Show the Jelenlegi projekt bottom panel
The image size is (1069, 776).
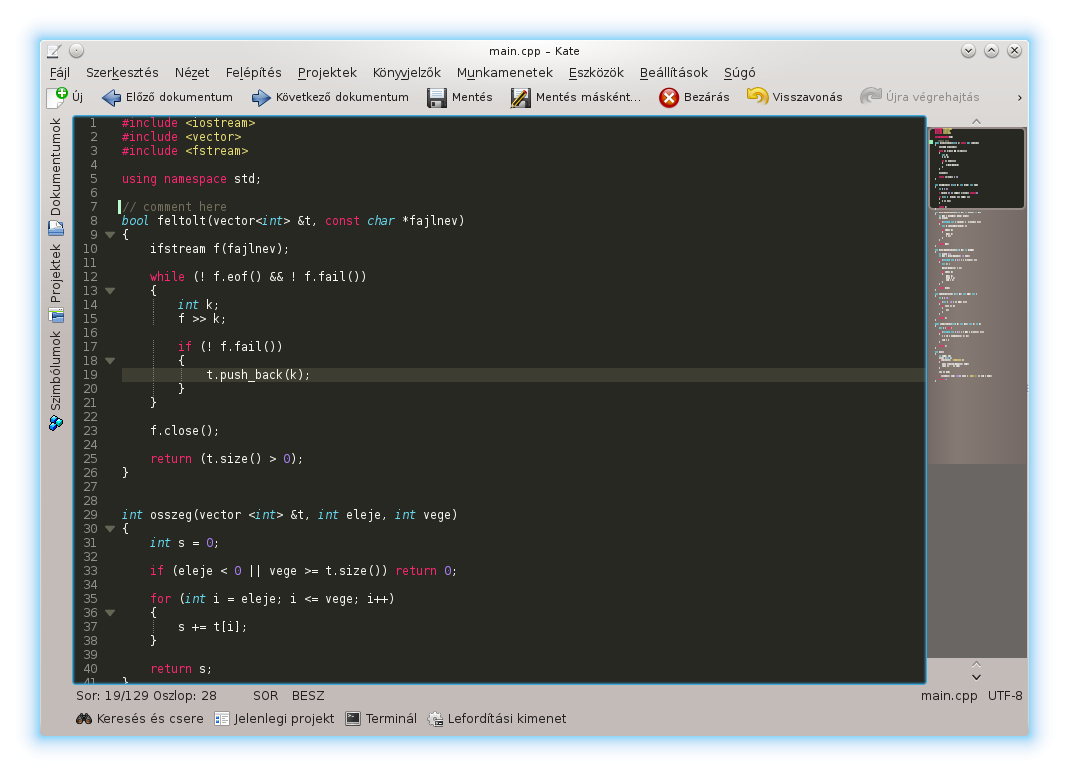(274, 718)
